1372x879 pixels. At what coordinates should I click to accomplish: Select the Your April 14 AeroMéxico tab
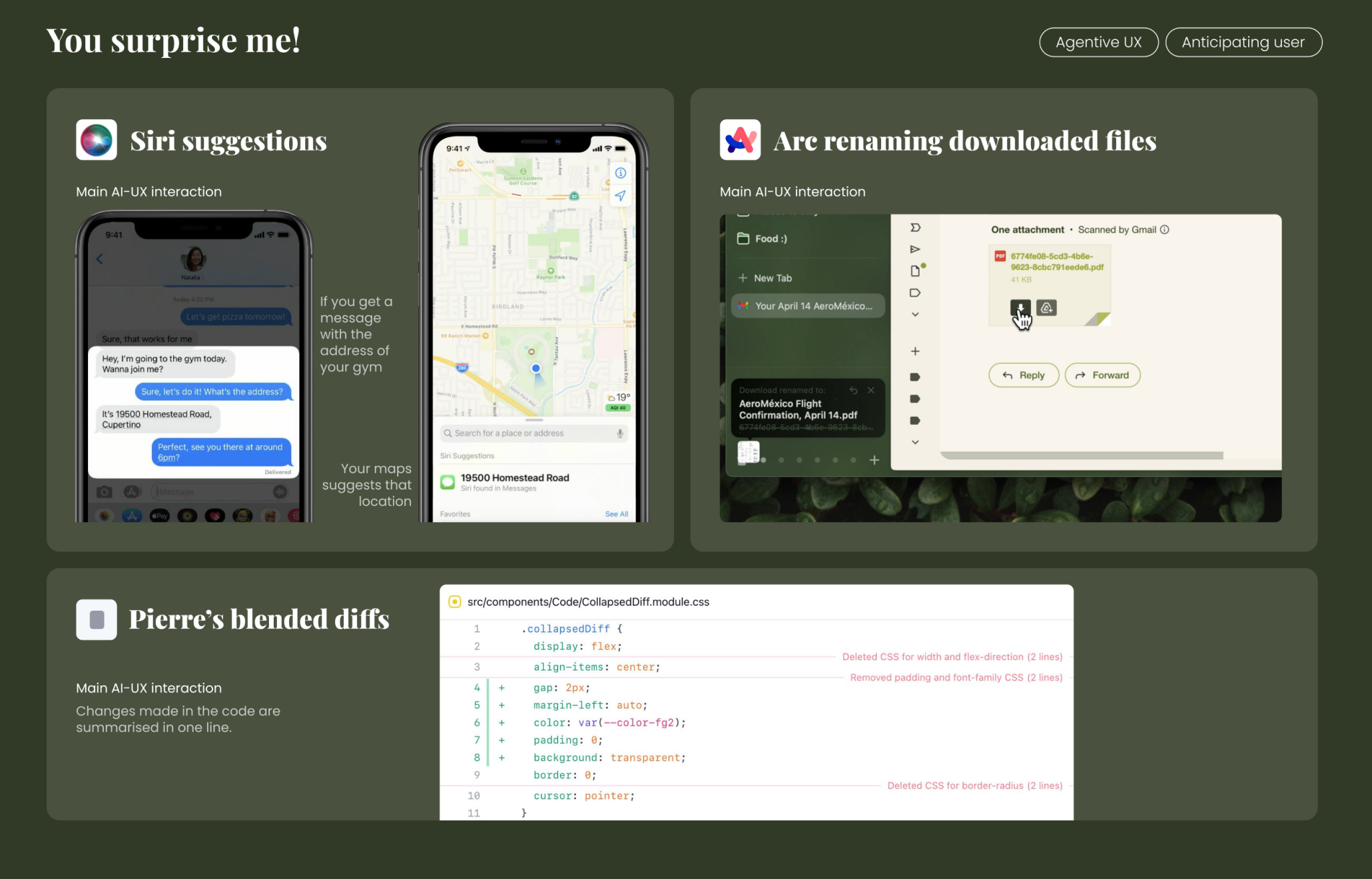tap(808, 306)
